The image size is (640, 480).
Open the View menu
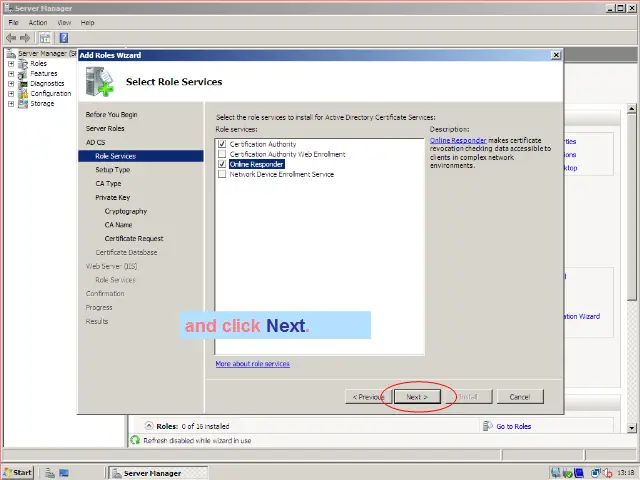pos(64,22)
